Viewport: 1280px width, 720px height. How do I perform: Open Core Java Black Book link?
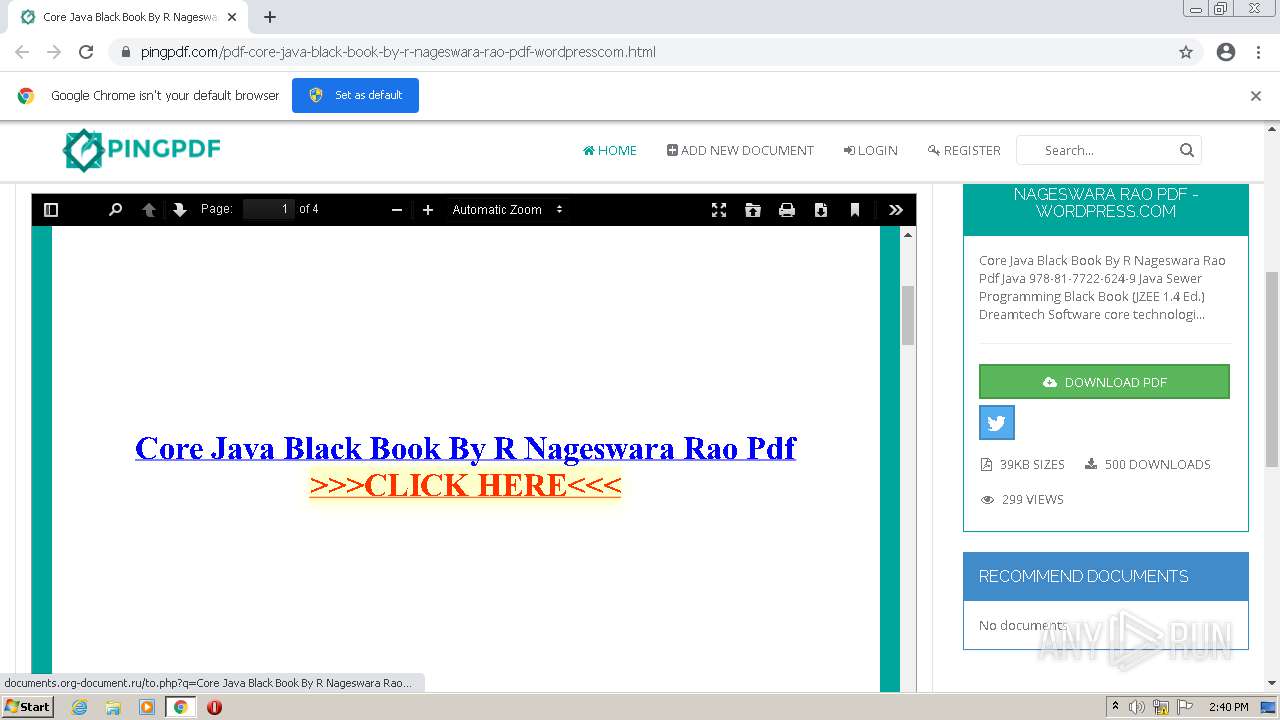click(x=465, y=448)
